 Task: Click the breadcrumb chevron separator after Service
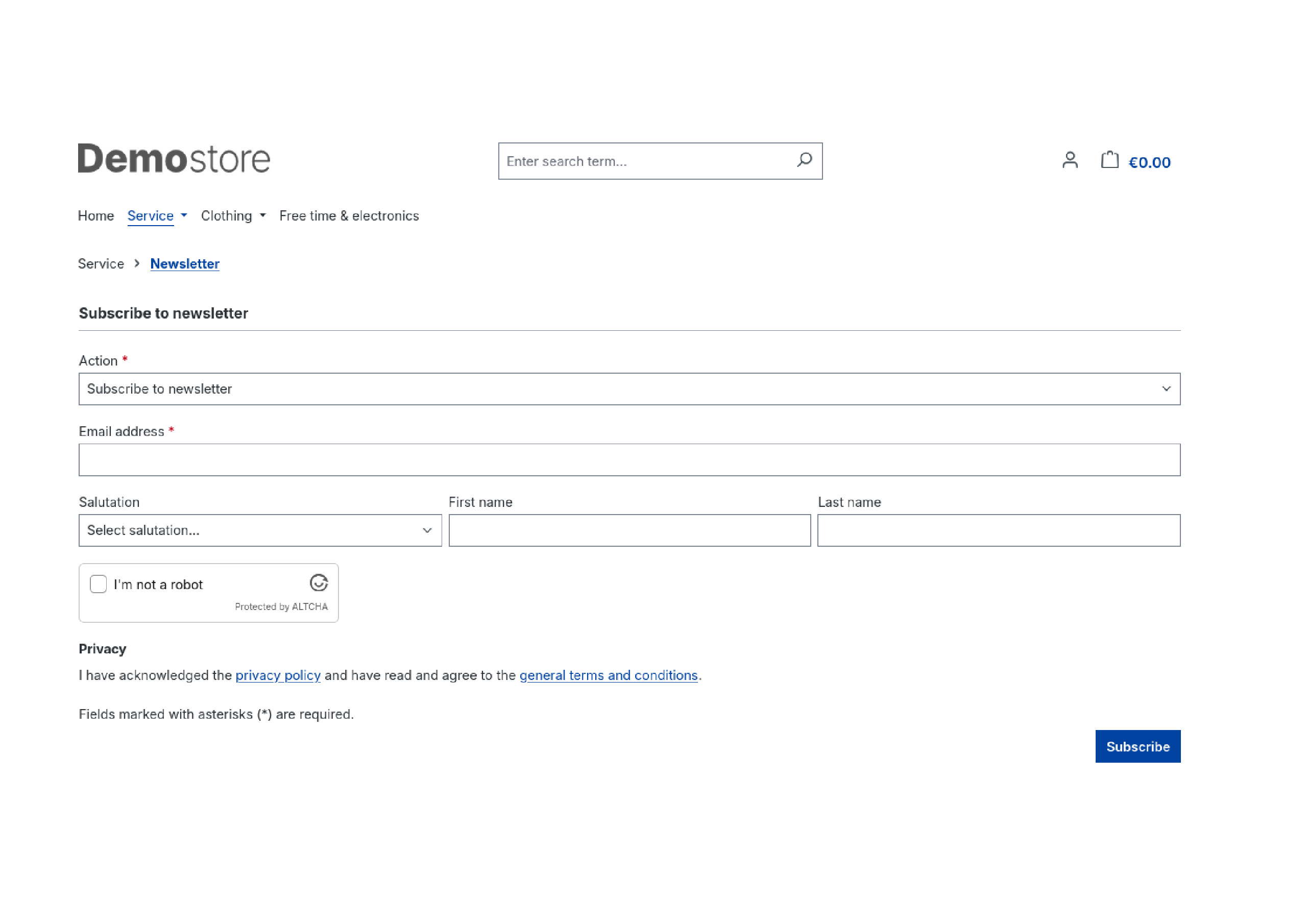point(137,263)
